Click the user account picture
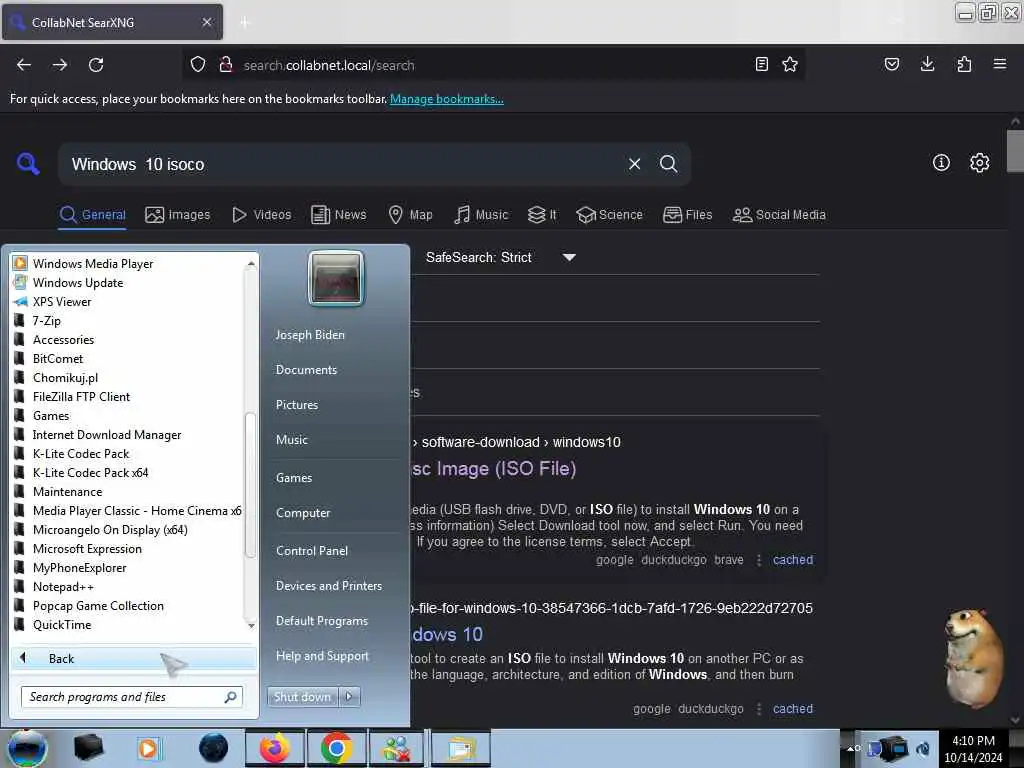Screen dimensions: 1024x768 click(336, 279)
